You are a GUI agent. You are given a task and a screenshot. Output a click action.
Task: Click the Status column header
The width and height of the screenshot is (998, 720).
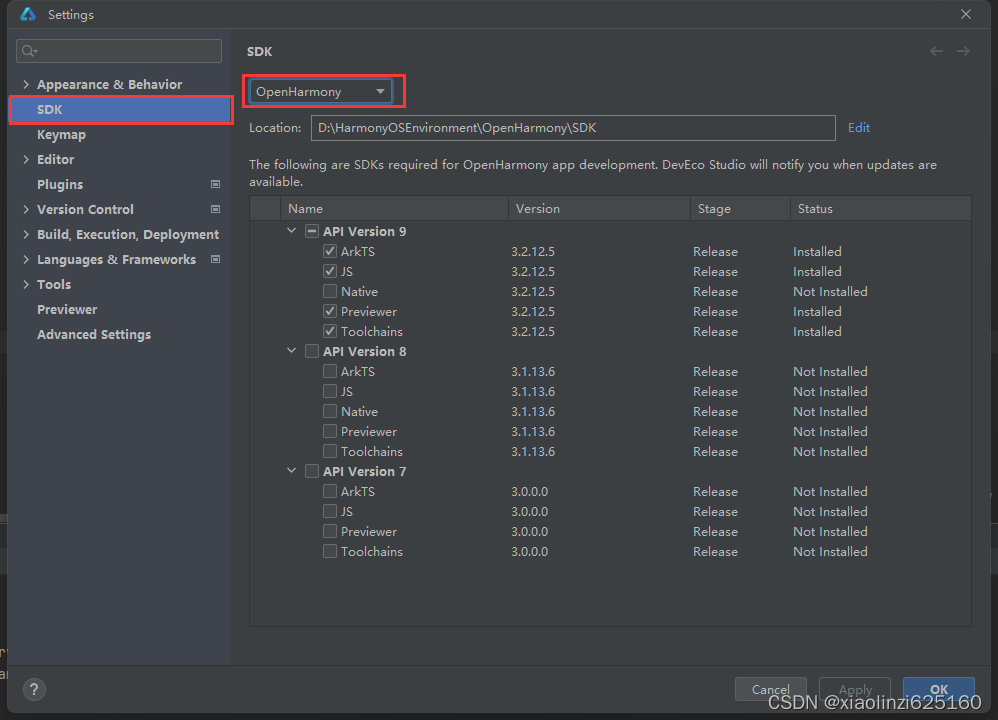coord(880,208)
